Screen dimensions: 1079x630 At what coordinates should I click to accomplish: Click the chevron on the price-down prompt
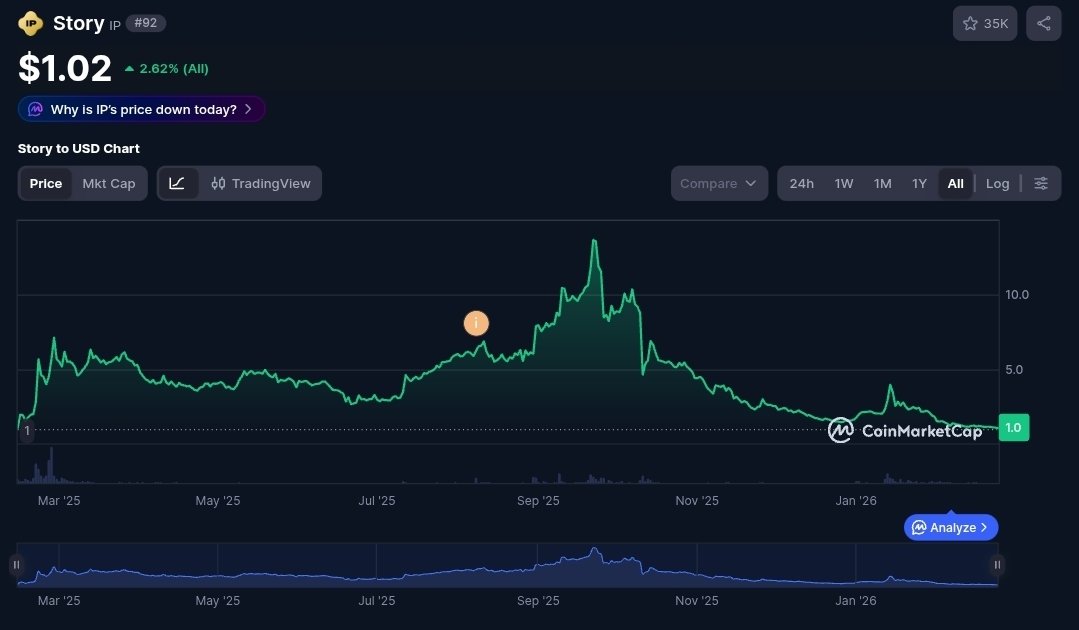click(x=248, y=109)
